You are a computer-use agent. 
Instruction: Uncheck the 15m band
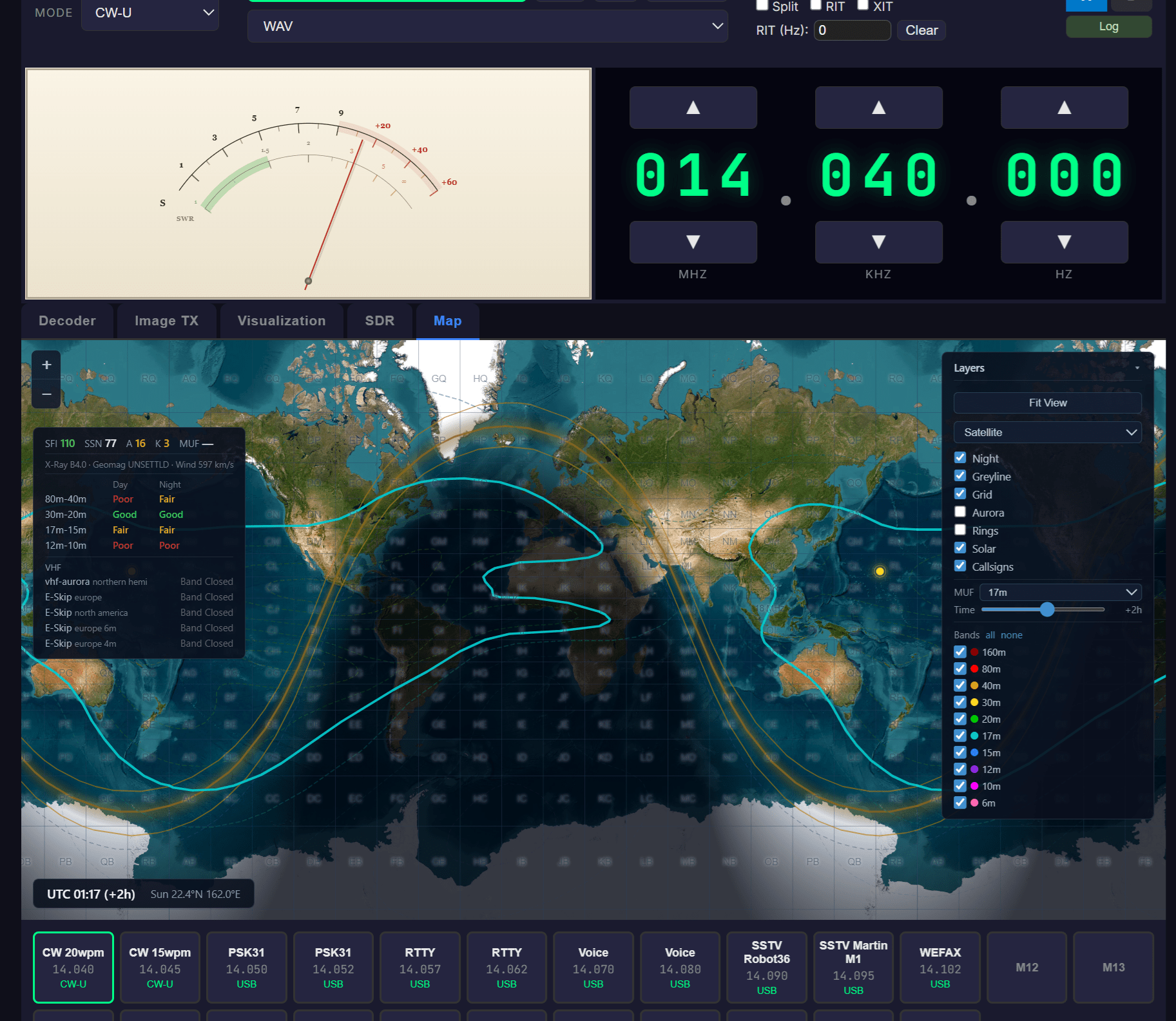tap(960, 752)
